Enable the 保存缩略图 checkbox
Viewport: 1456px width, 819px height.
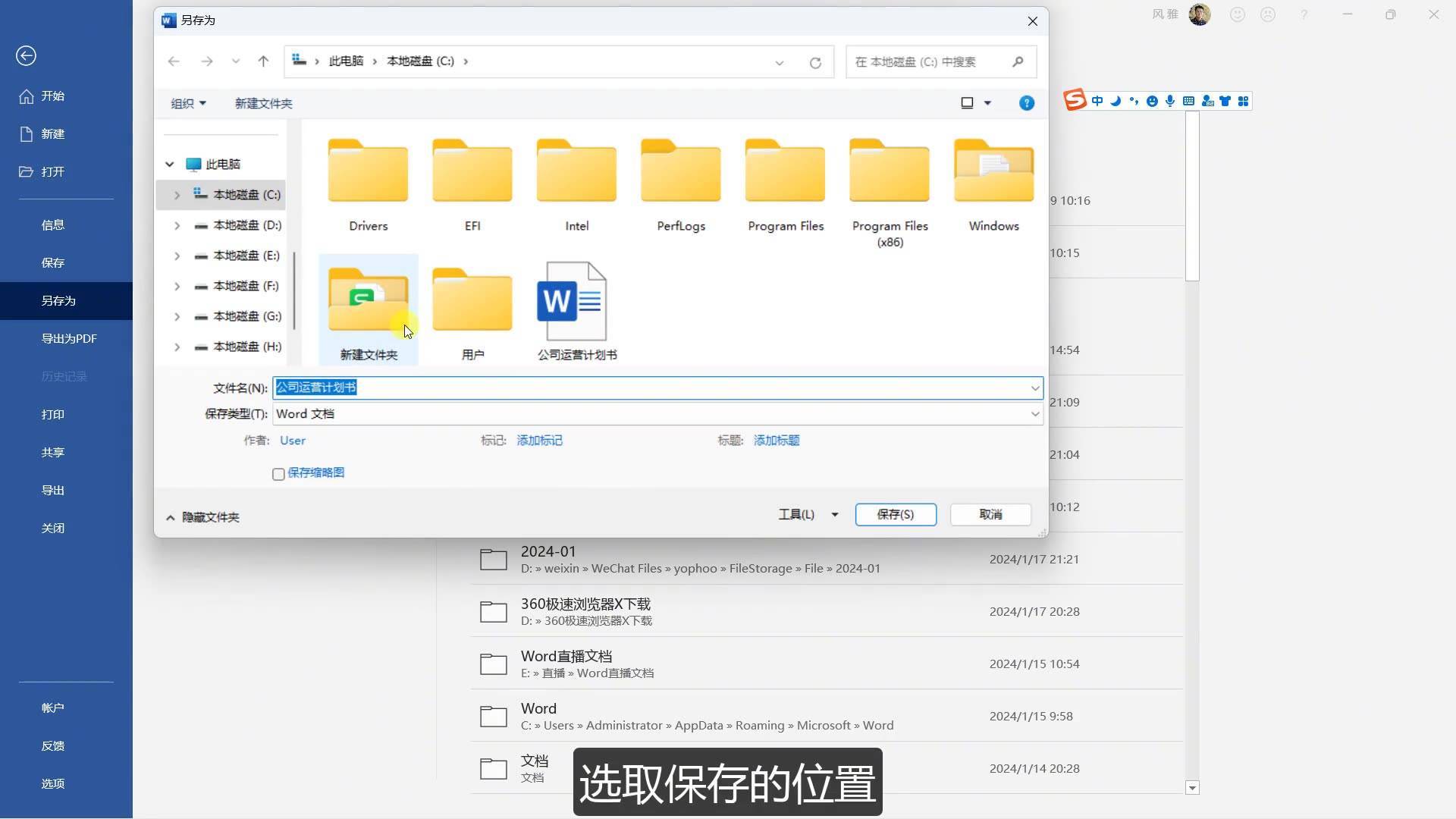click(278, 474)
